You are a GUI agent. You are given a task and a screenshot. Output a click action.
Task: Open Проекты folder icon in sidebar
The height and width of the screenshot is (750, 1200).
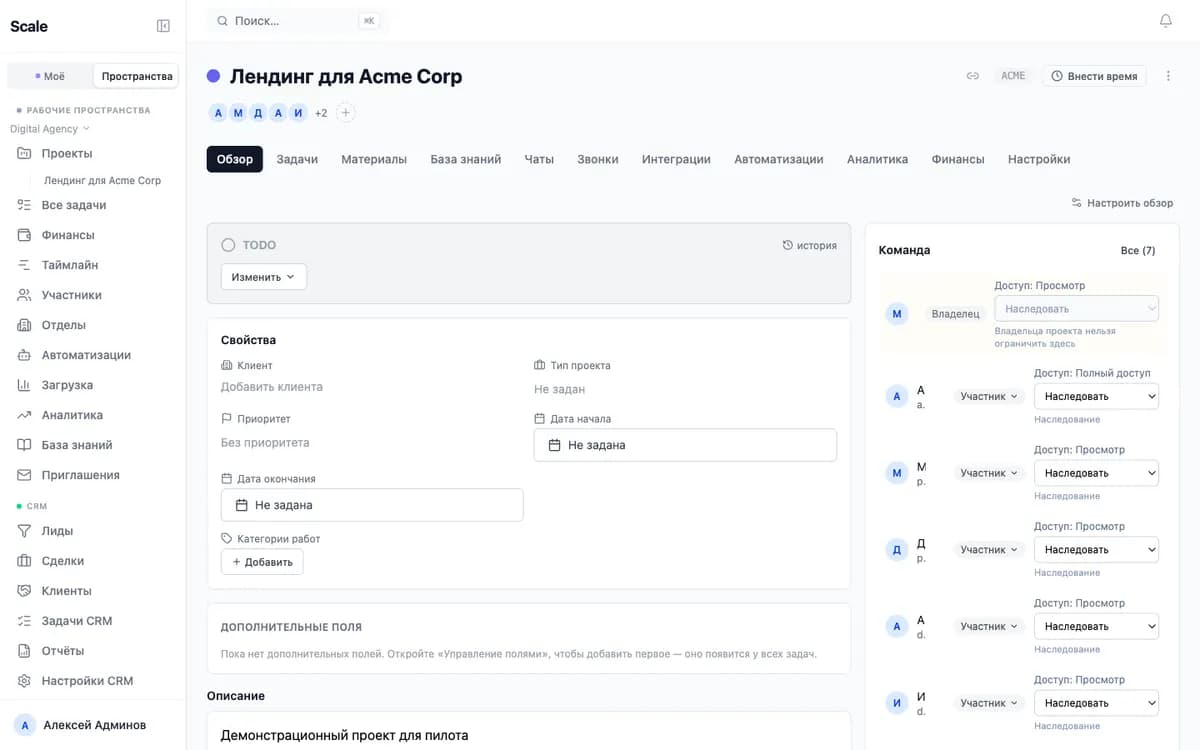point(24,153)
